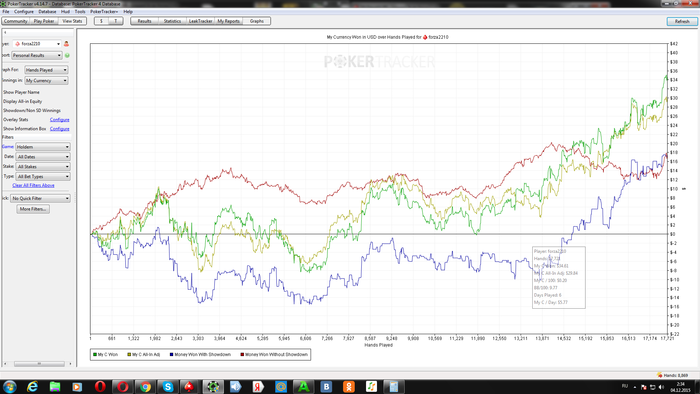
Task: Open green letter A taskbar icon
Action: coord(304,386)
